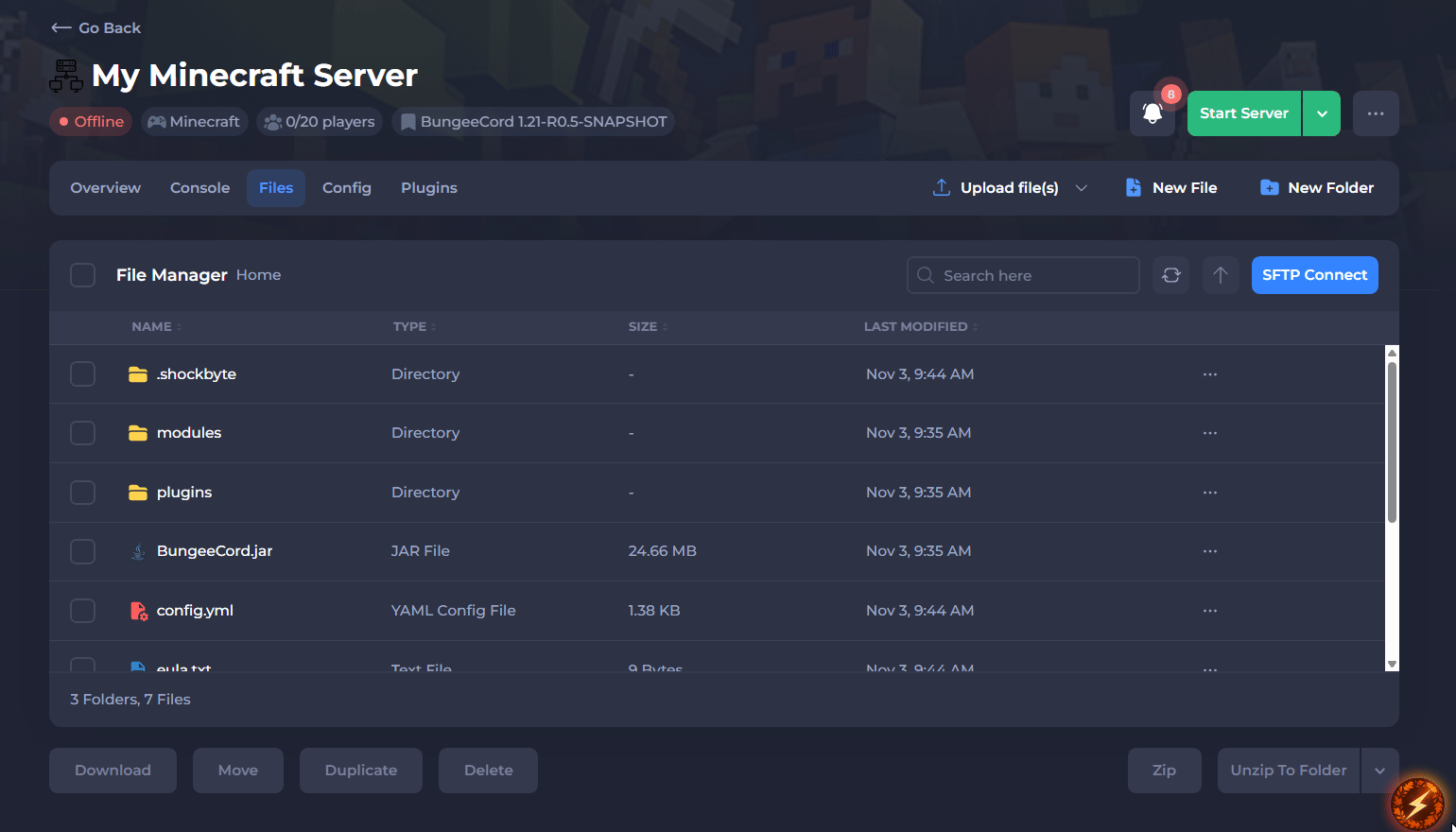Image resolution: width=1456 pixels, height=832 pixels.
Task: Switch to the Console tab
Action: [199, 188]
